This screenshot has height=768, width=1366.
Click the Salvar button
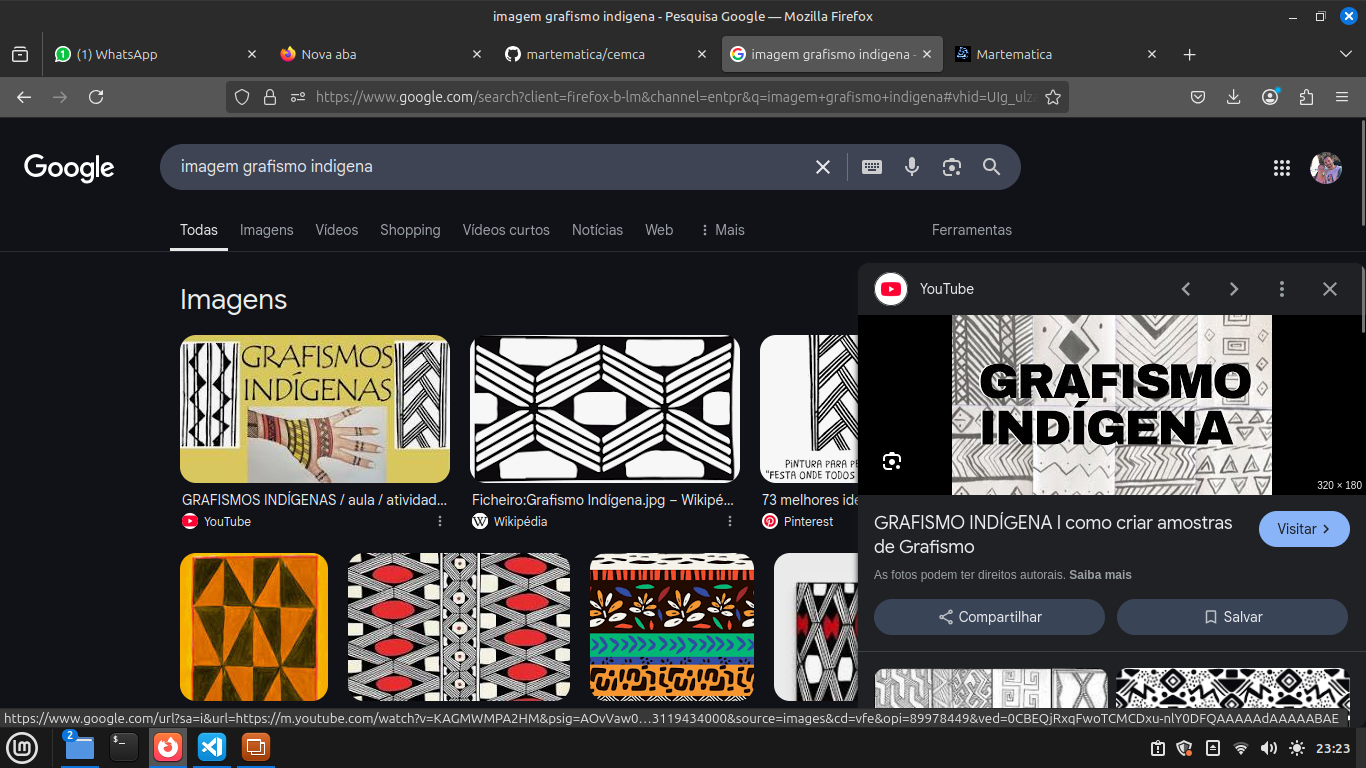[x=1232, y=617]
